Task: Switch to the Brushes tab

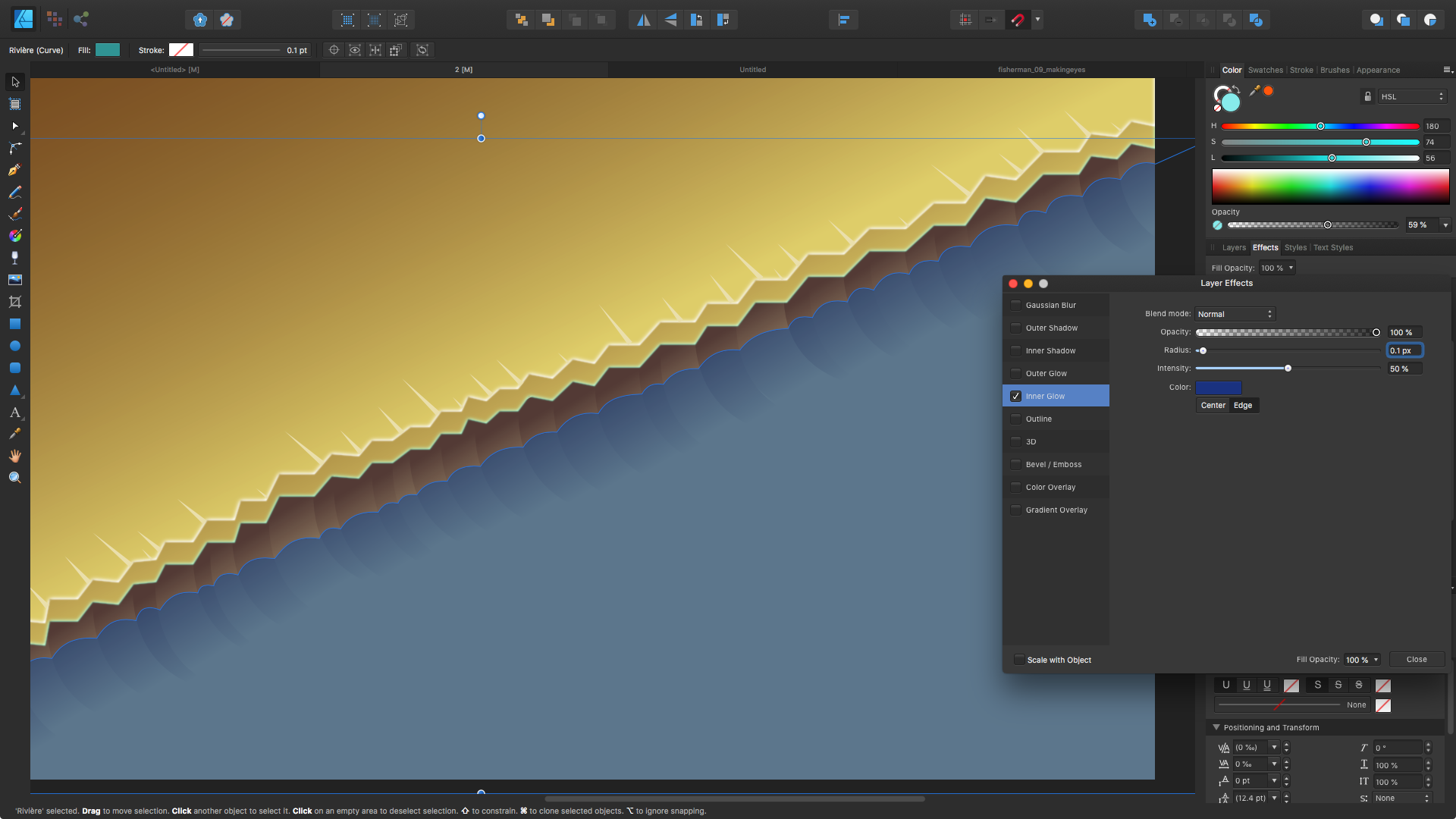Action: pyautogui.click(x=1335, y=70)
